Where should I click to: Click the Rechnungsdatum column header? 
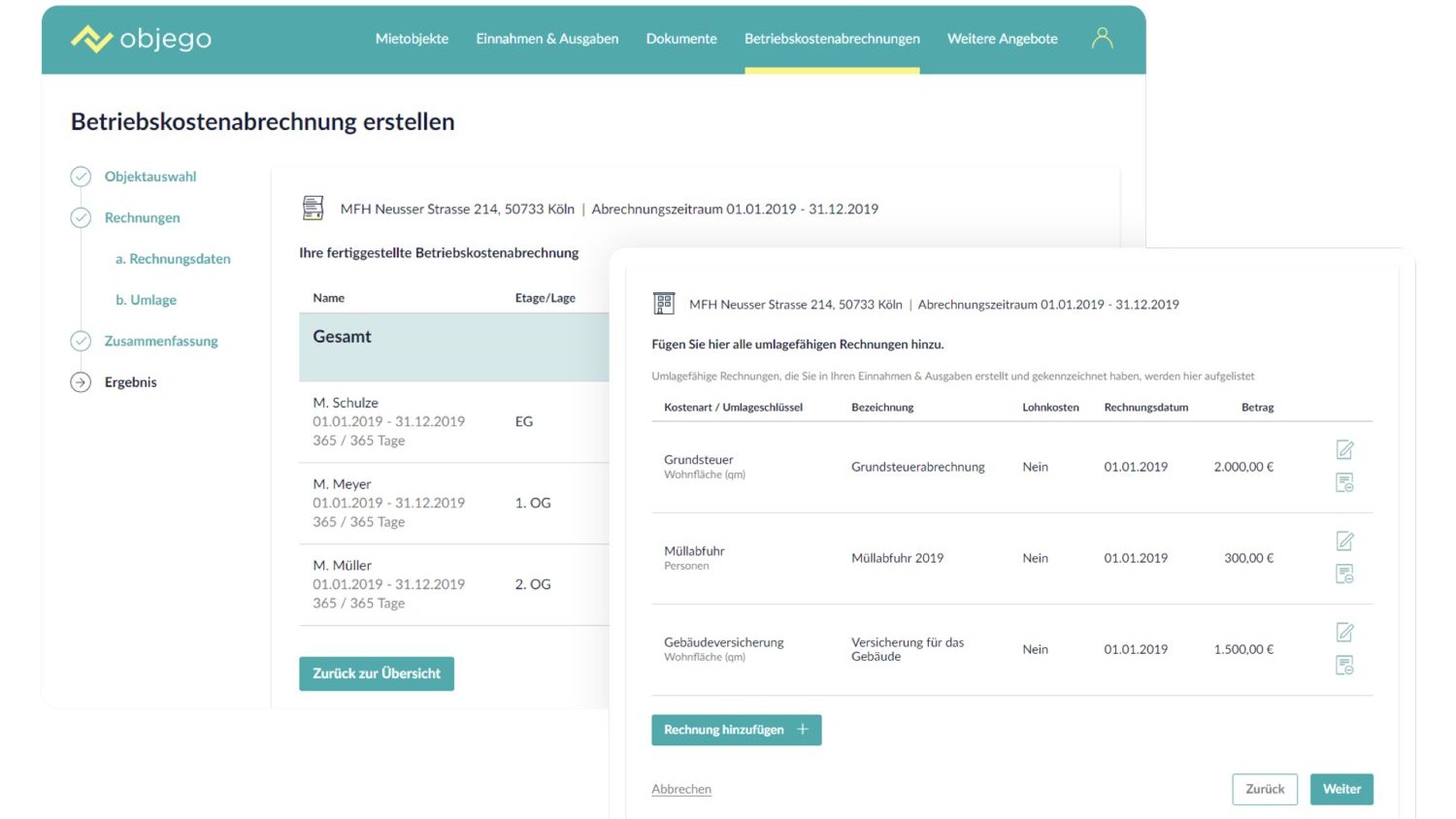point(1146,408)
